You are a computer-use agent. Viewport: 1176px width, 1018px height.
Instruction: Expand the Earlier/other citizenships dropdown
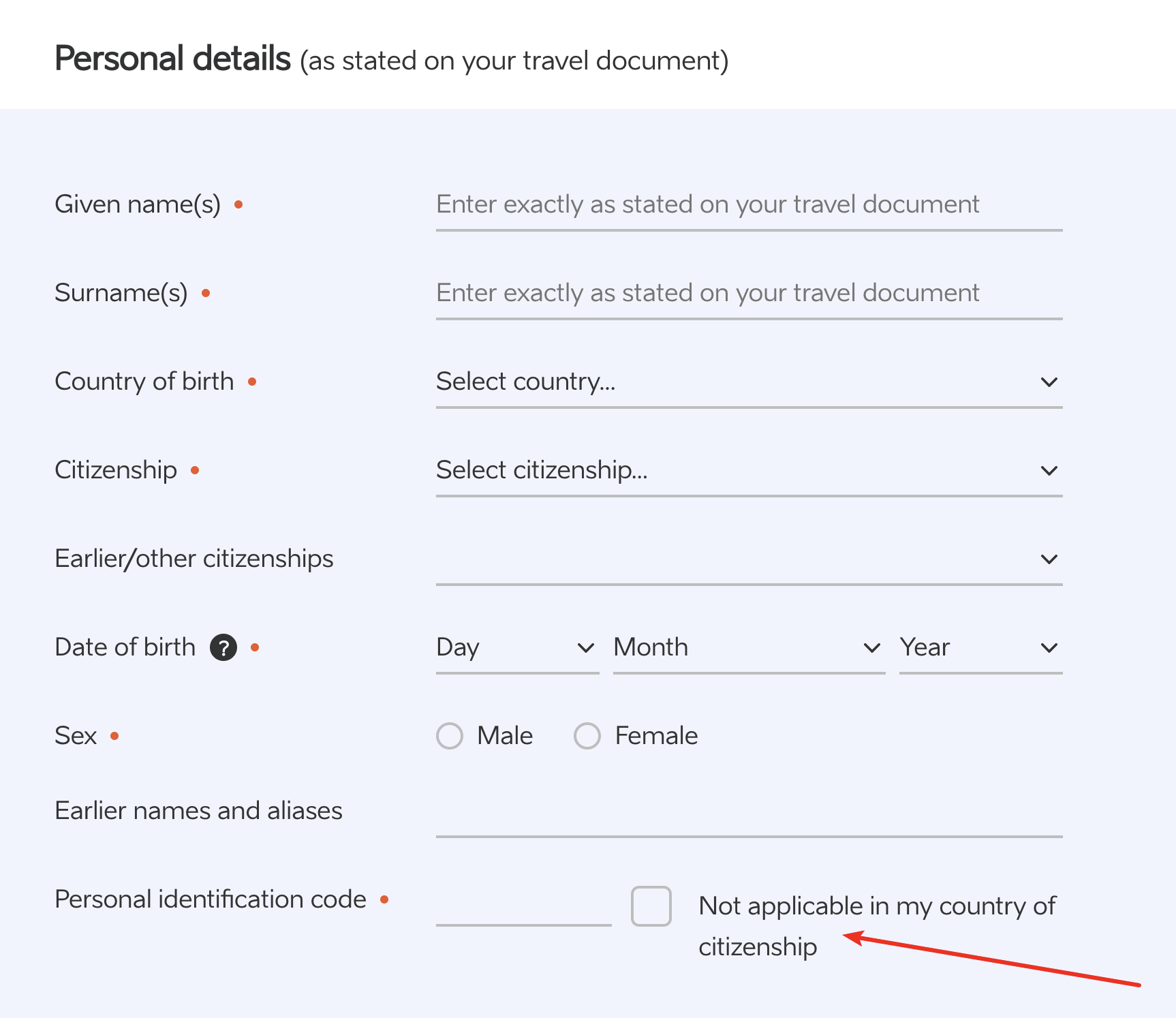(x=749, y=559)
